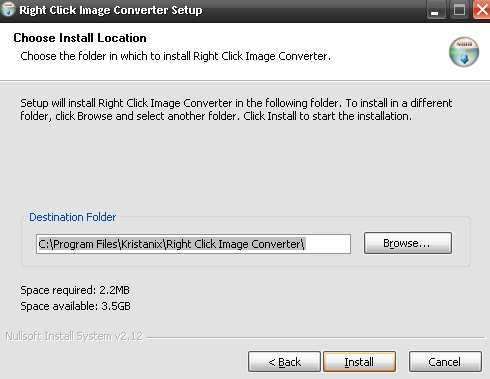Click the 'Space available: 3.5GB' text
Image resolution: width=490 pixels, height=379 pixels.
[x=75, y=306]
